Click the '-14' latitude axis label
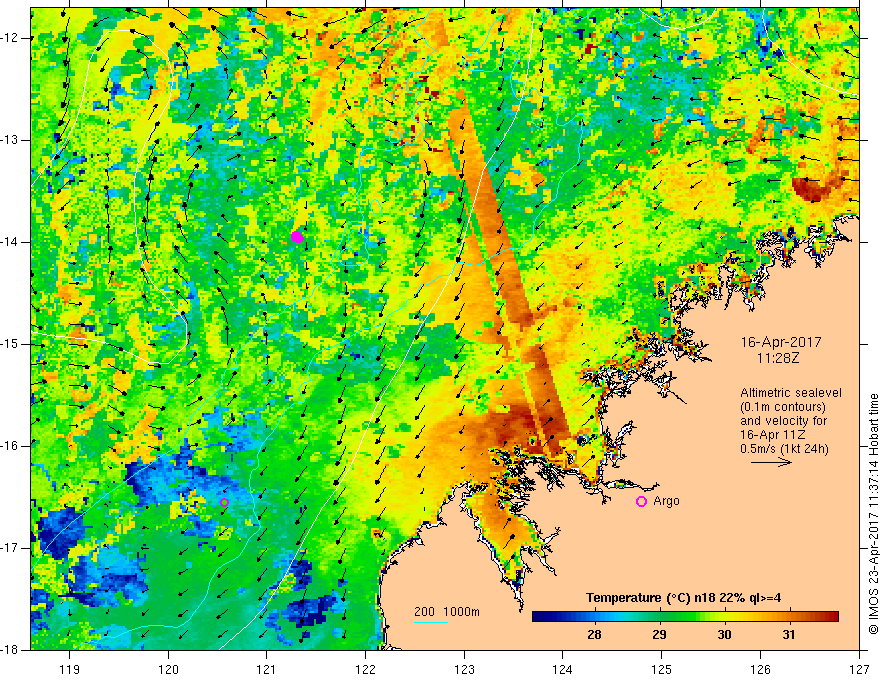This screenshot has height=680, width=880. pyautogui.click(x=11, y=242)
